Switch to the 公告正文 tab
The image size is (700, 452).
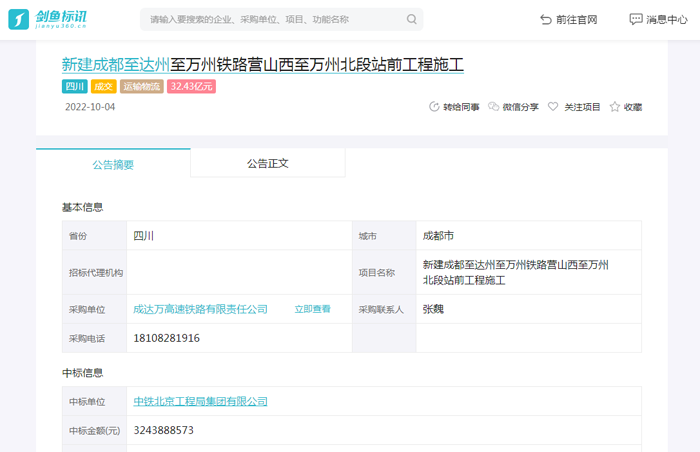[267, 163]
